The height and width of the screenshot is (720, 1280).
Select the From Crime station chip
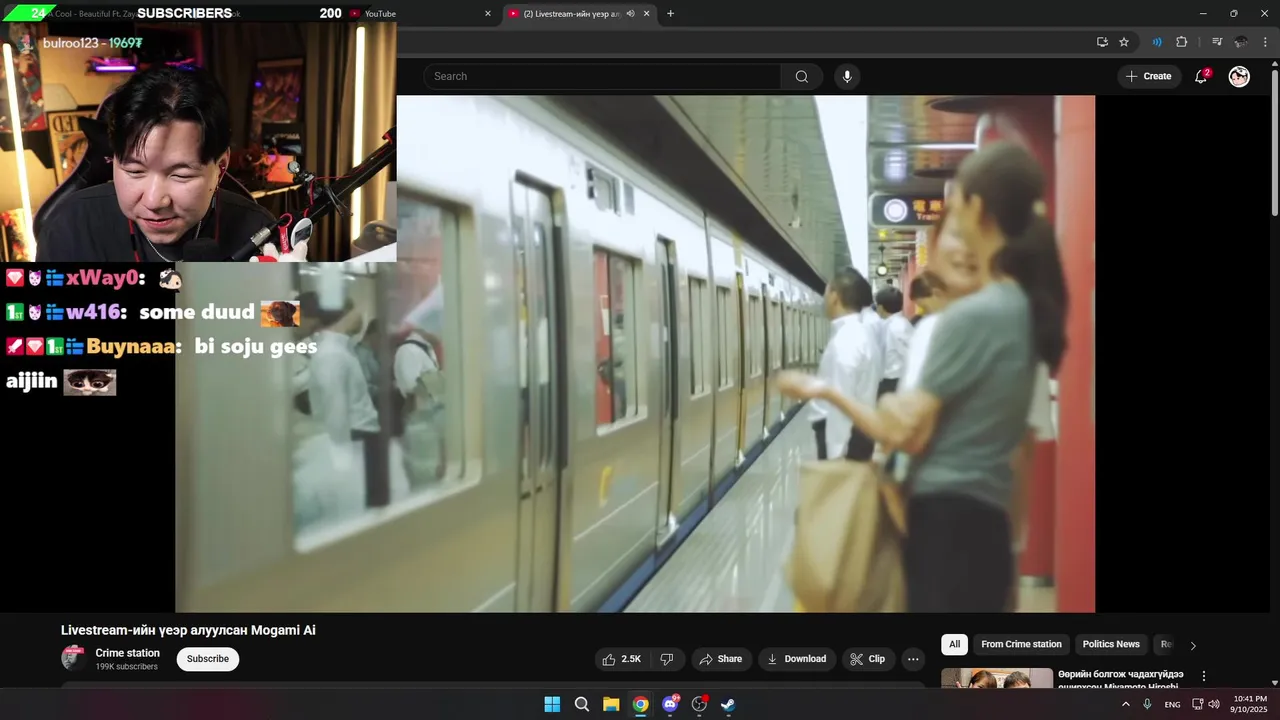[x=1021, y=645]
